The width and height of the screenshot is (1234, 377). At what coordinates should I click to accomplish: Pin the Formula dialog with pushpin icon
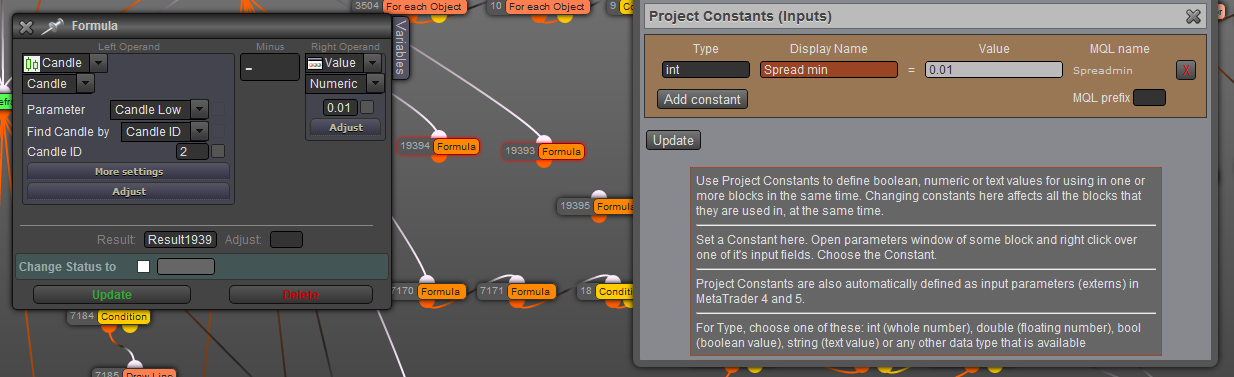coord(53,26)
